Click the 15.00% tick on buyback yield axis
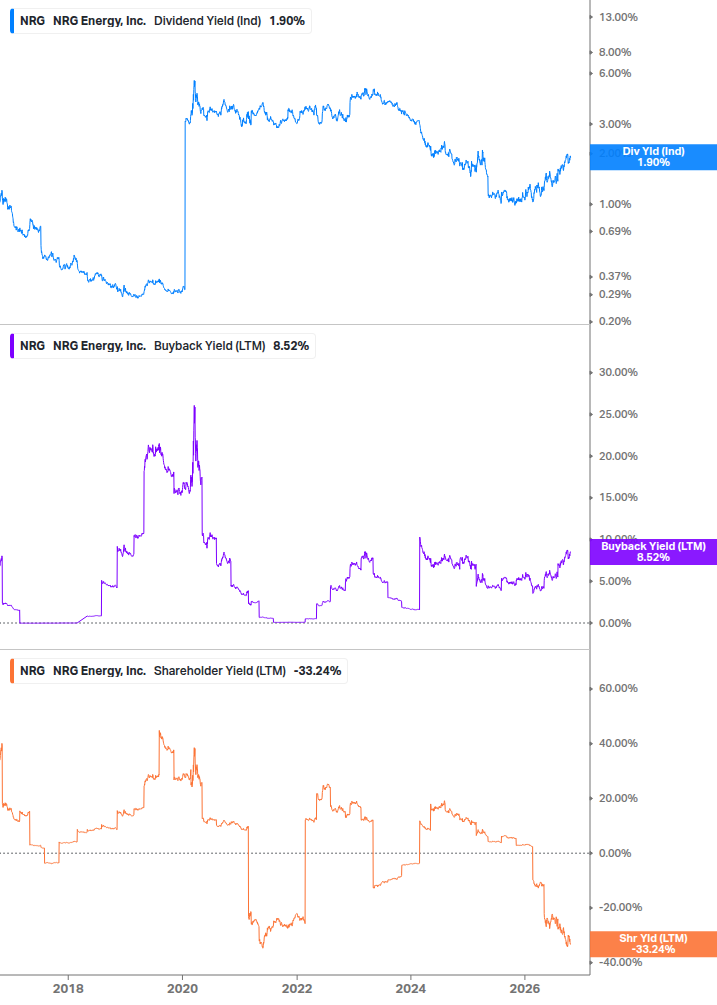Image resolution: width=717 pixels, height=1005 pixels. (618, 497)
